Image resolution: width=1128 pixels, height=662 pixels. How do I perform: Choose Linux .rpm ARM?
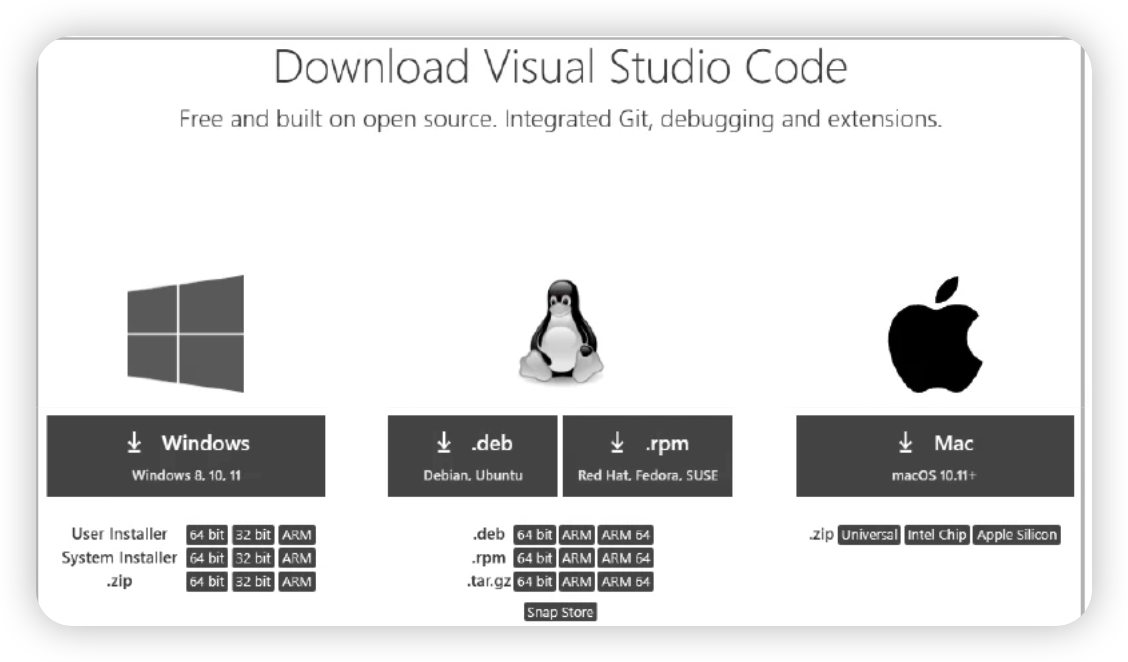(x=576, y=558)
